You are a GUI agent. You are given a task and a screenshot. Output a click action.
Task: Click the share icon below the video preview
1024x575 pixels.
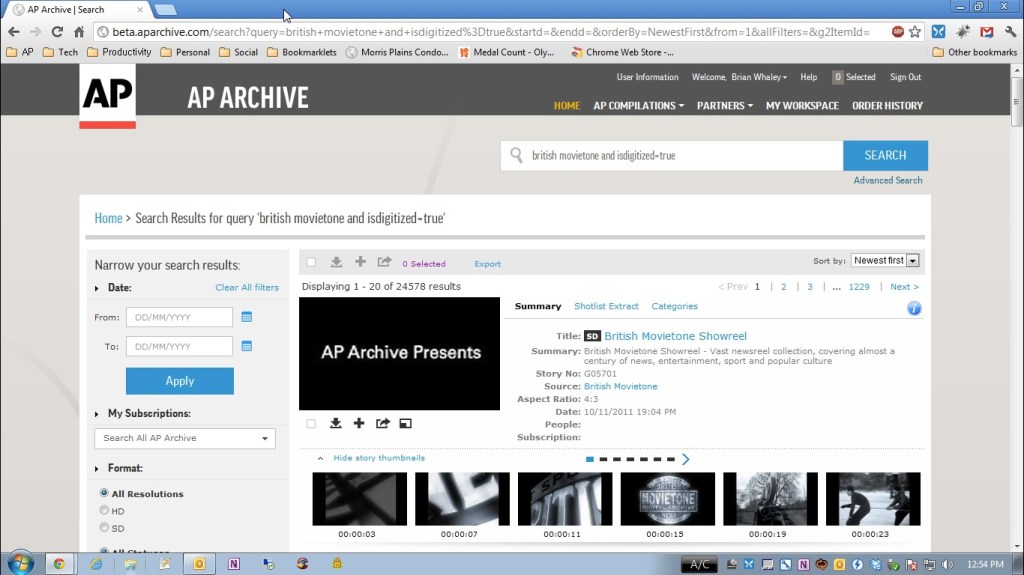coord(383,423)
